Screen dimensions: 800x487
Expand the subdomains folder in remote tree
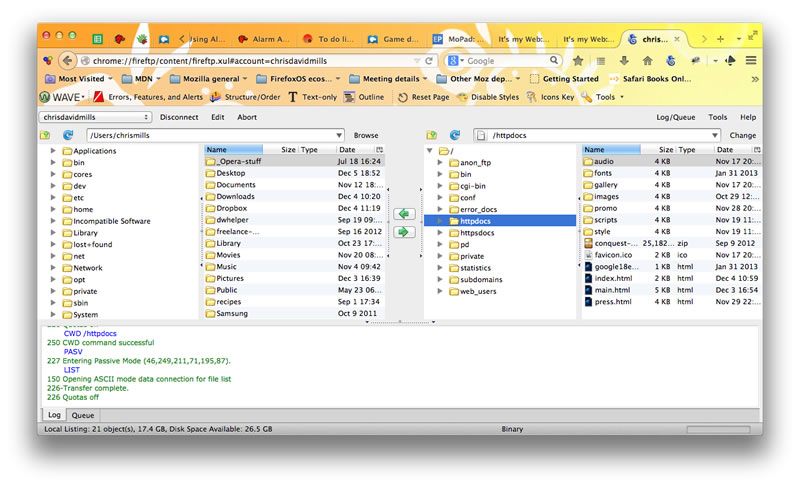[440, 280]
